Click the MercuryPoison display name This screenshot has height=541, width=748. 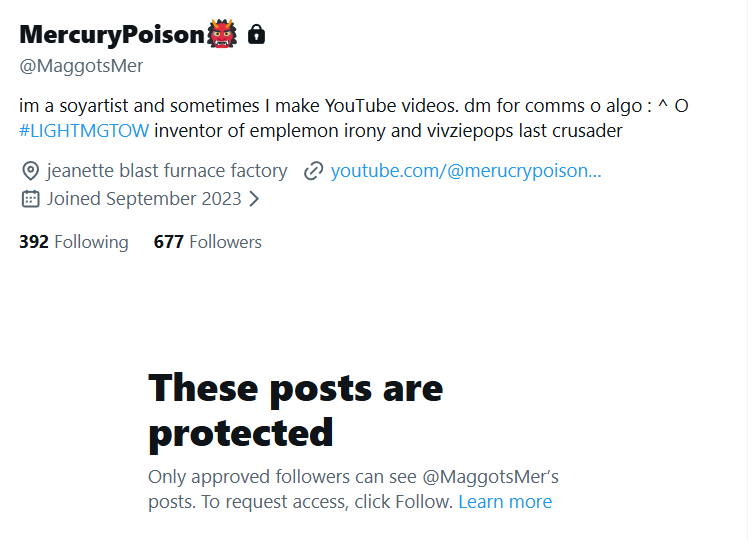pyautogui.click(x=111, y=35)
